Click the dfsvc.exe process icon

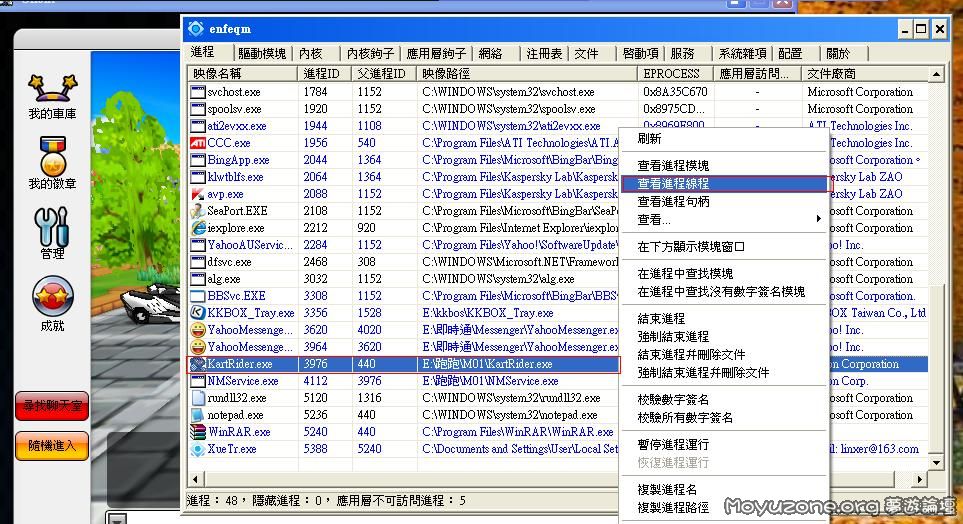pyautogui.click(x=198, y=262)
